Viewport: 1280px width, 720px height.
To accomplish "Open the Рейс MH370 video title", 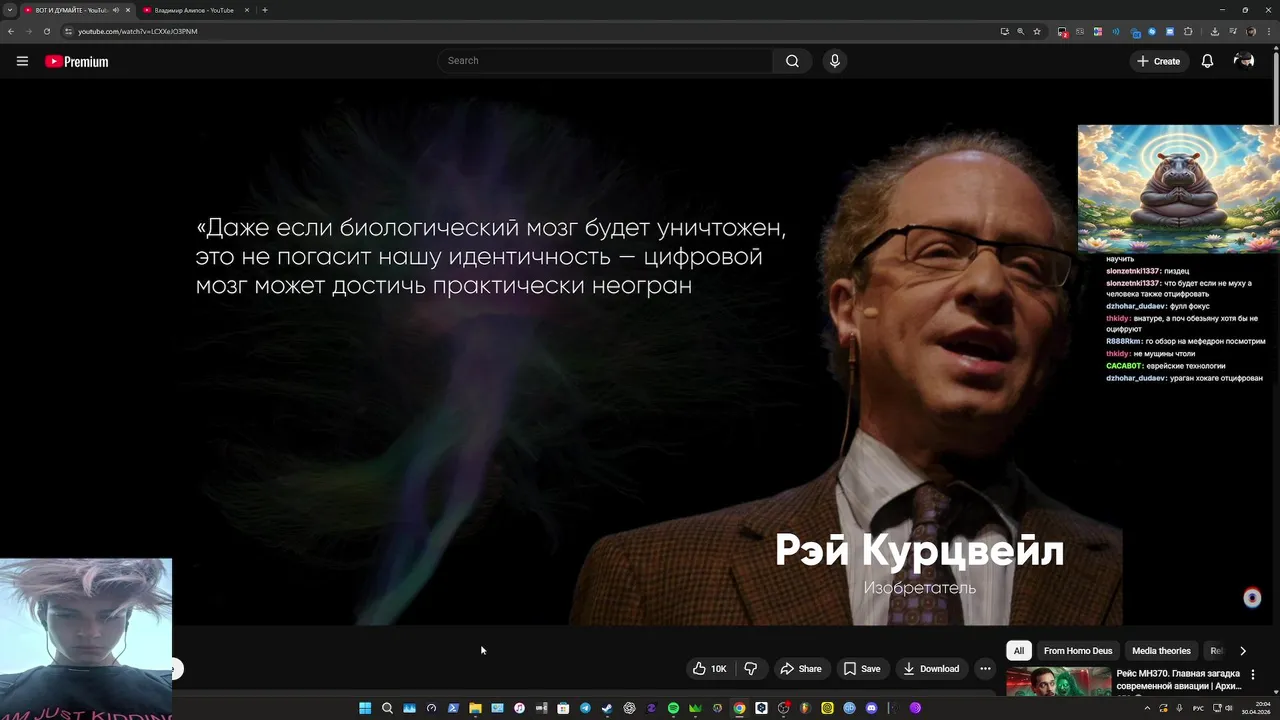I will [1179, 680].
